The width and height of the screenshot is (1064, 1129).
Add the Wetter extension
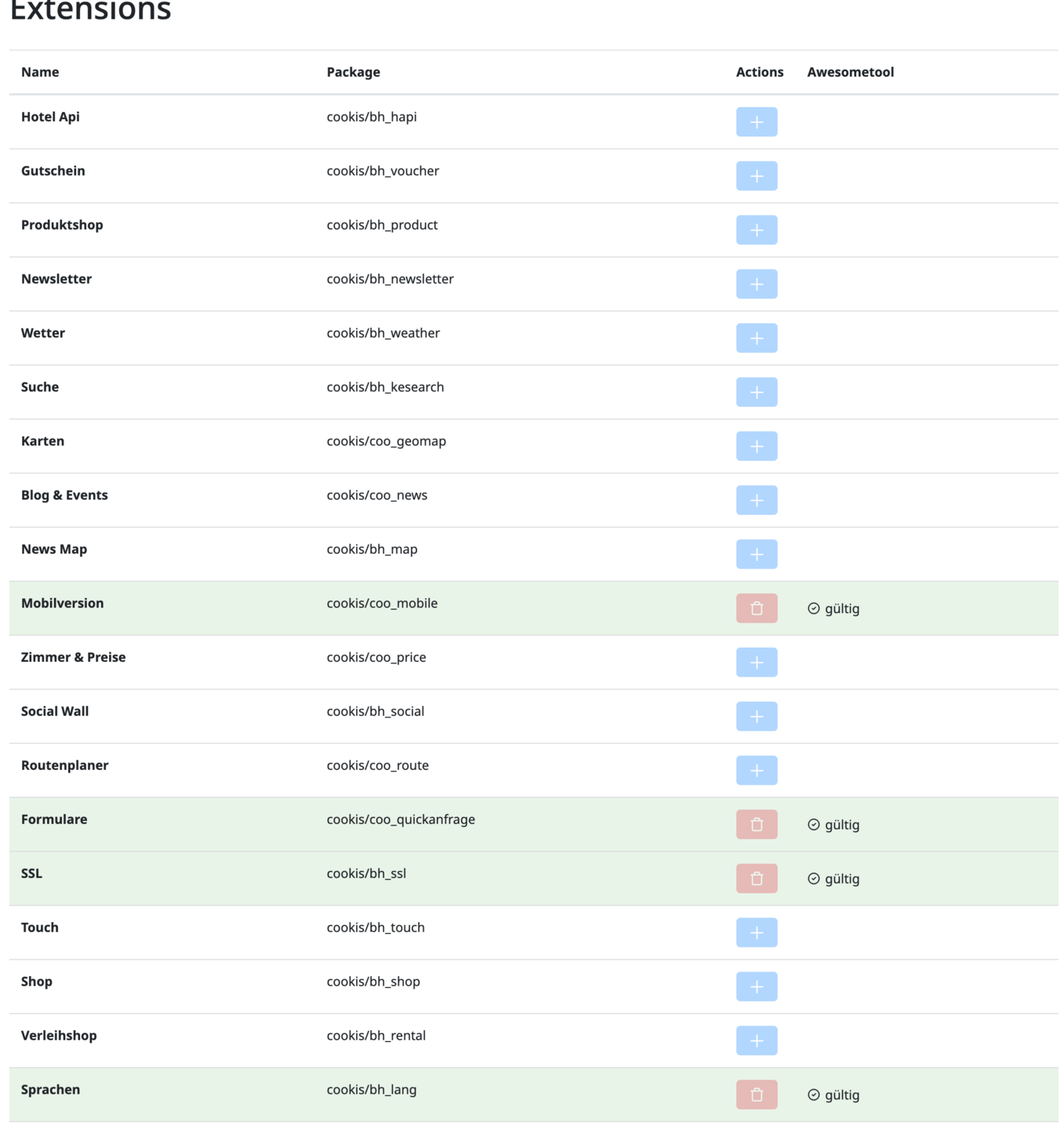click(756, 338)
